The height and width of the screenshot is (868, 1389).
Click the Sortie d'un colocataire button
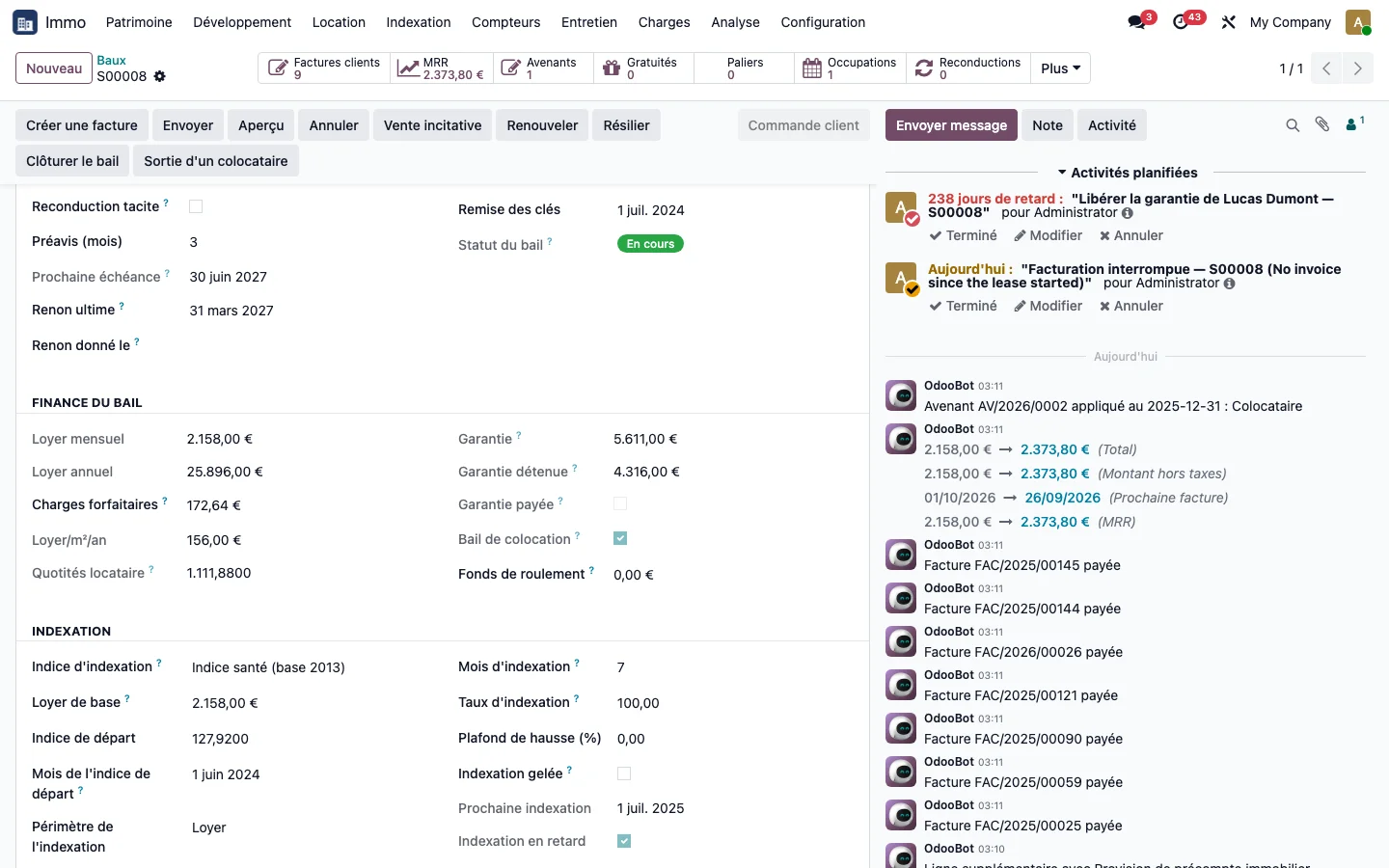[216, 161]
